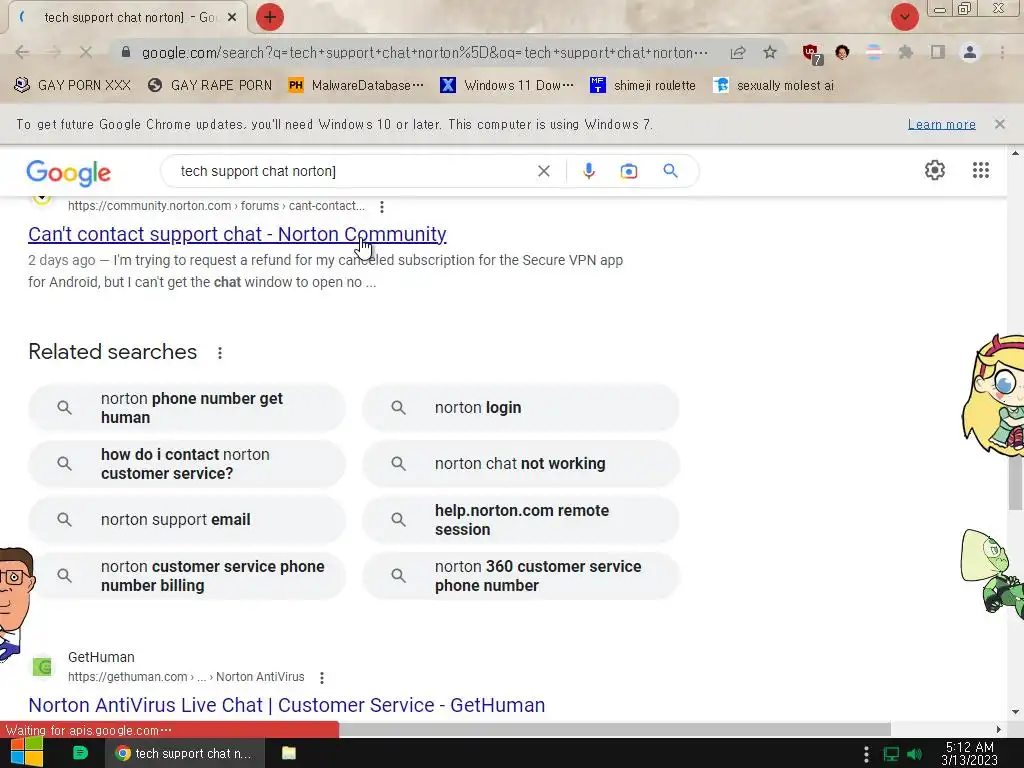Open Google quick settings gear

(x=935, y=170)
